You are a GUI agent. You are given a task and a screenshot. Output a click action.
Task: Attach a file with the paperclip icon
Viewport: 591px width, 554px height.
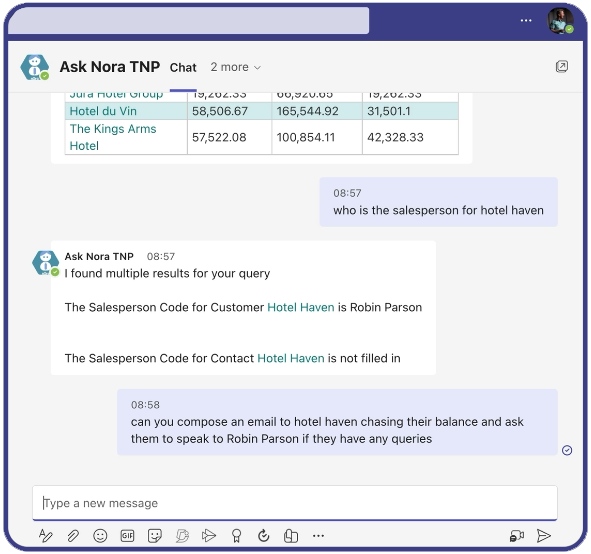tap(73, 536)
